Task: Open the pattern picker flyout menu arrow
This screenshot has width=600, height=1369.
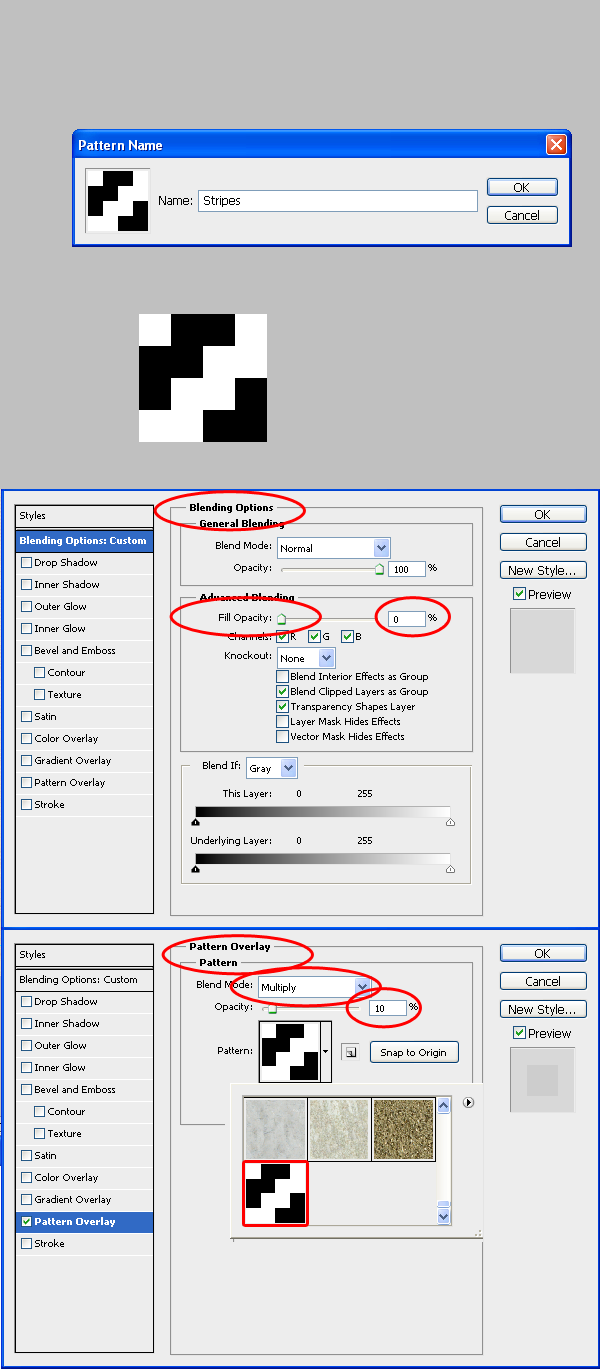Action: click(x=468, y=1103)
